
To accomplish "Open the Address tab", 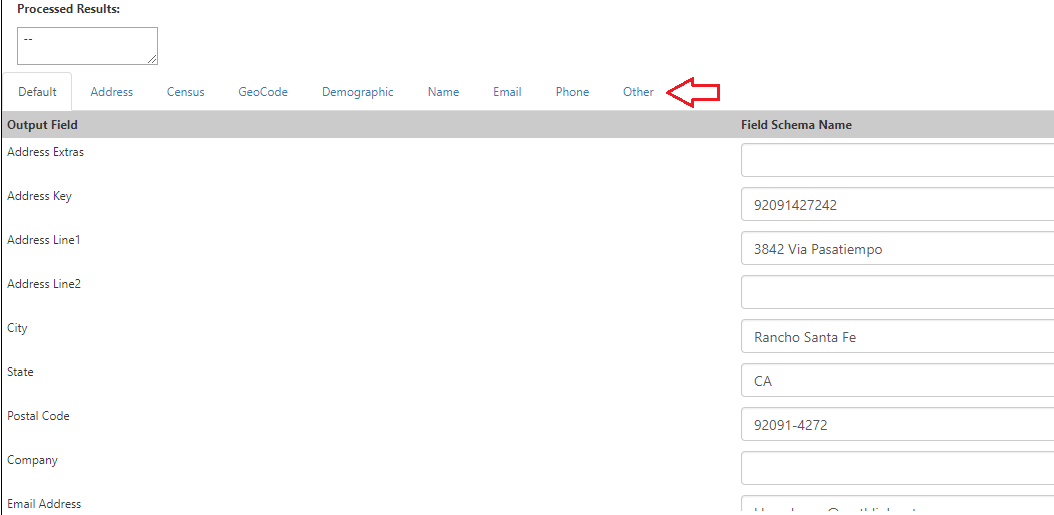I will pos(111,92).
